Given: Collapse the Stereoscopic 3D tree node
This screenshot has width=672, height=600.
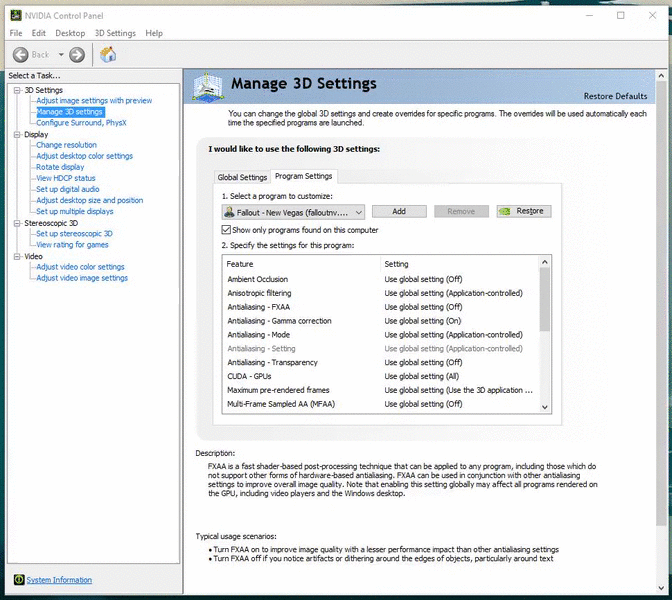Looking at the screenshot, I should pos(17,223).
